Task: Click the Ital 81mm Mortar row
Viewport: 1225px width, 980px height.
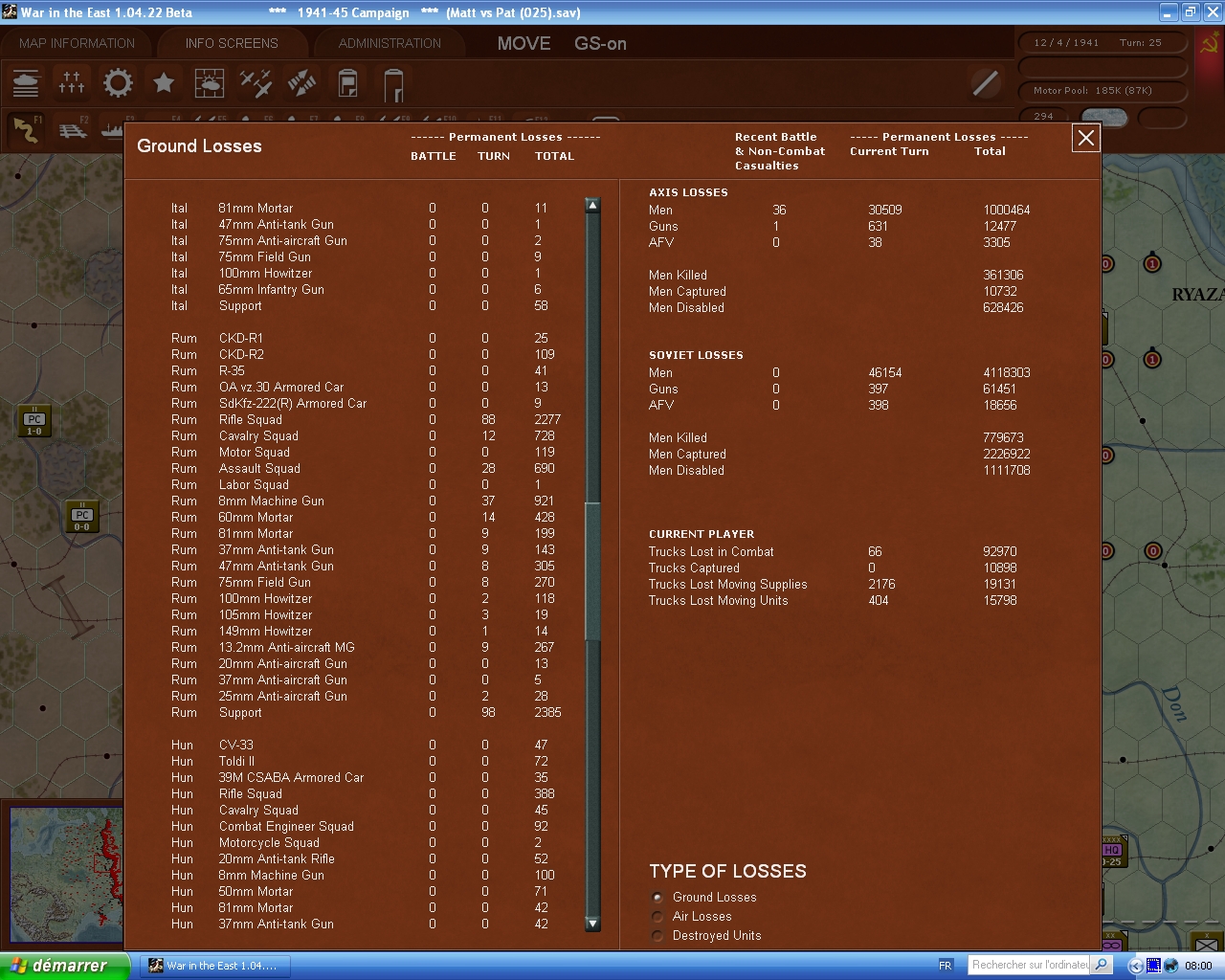Action: [x=367, y=209]
